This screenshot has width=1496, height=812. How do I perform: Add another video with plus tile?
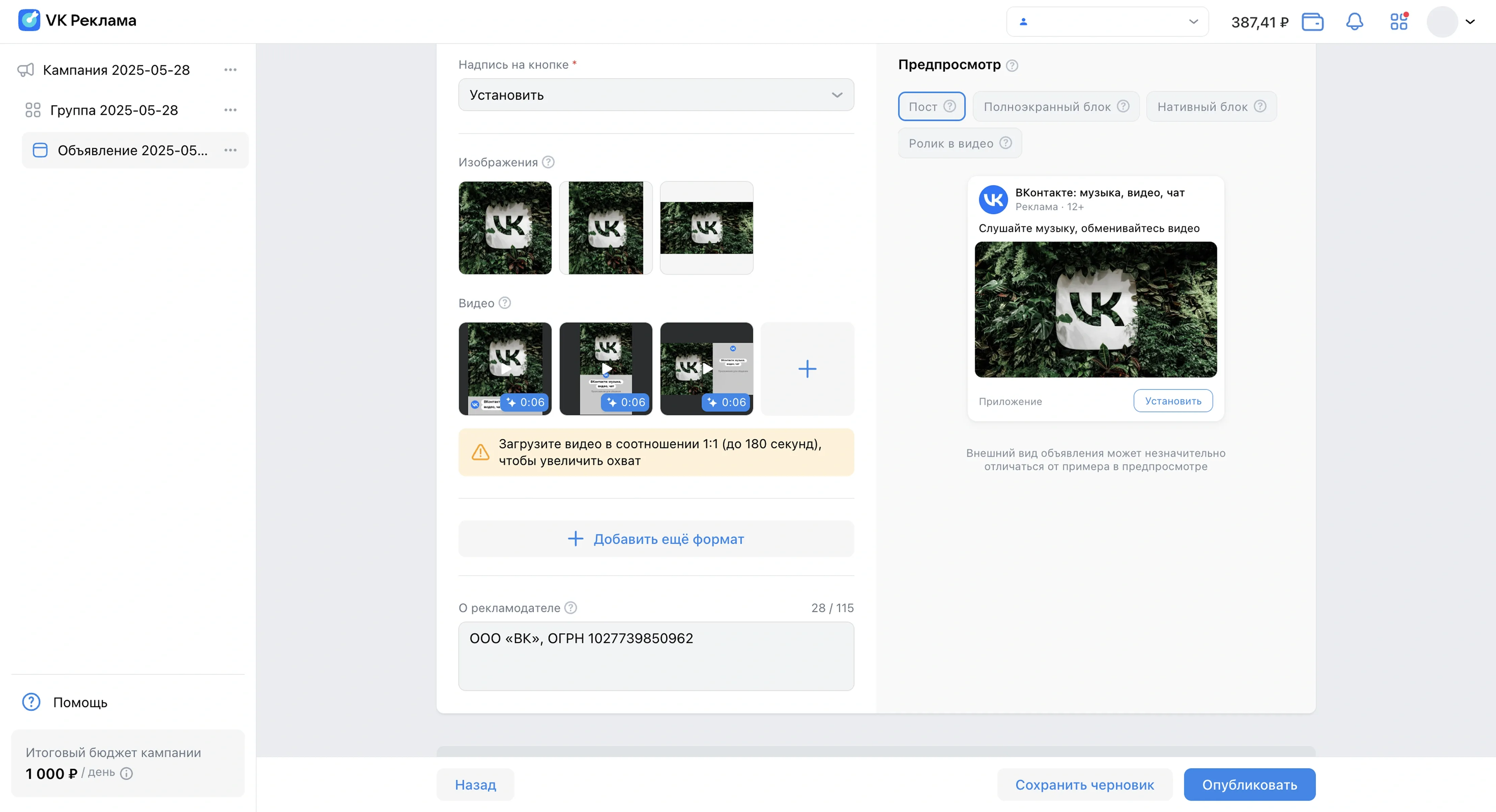click(x=807, y=368)
